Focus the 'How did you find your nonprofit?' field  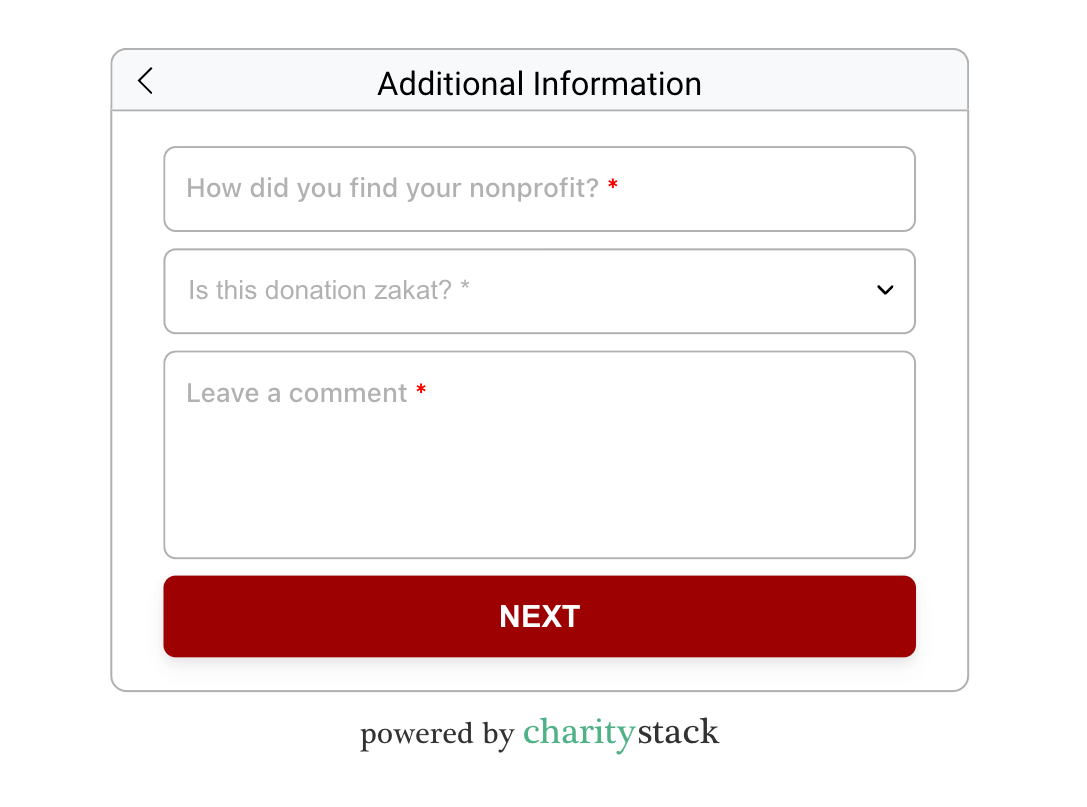click(x=539, y=189)
